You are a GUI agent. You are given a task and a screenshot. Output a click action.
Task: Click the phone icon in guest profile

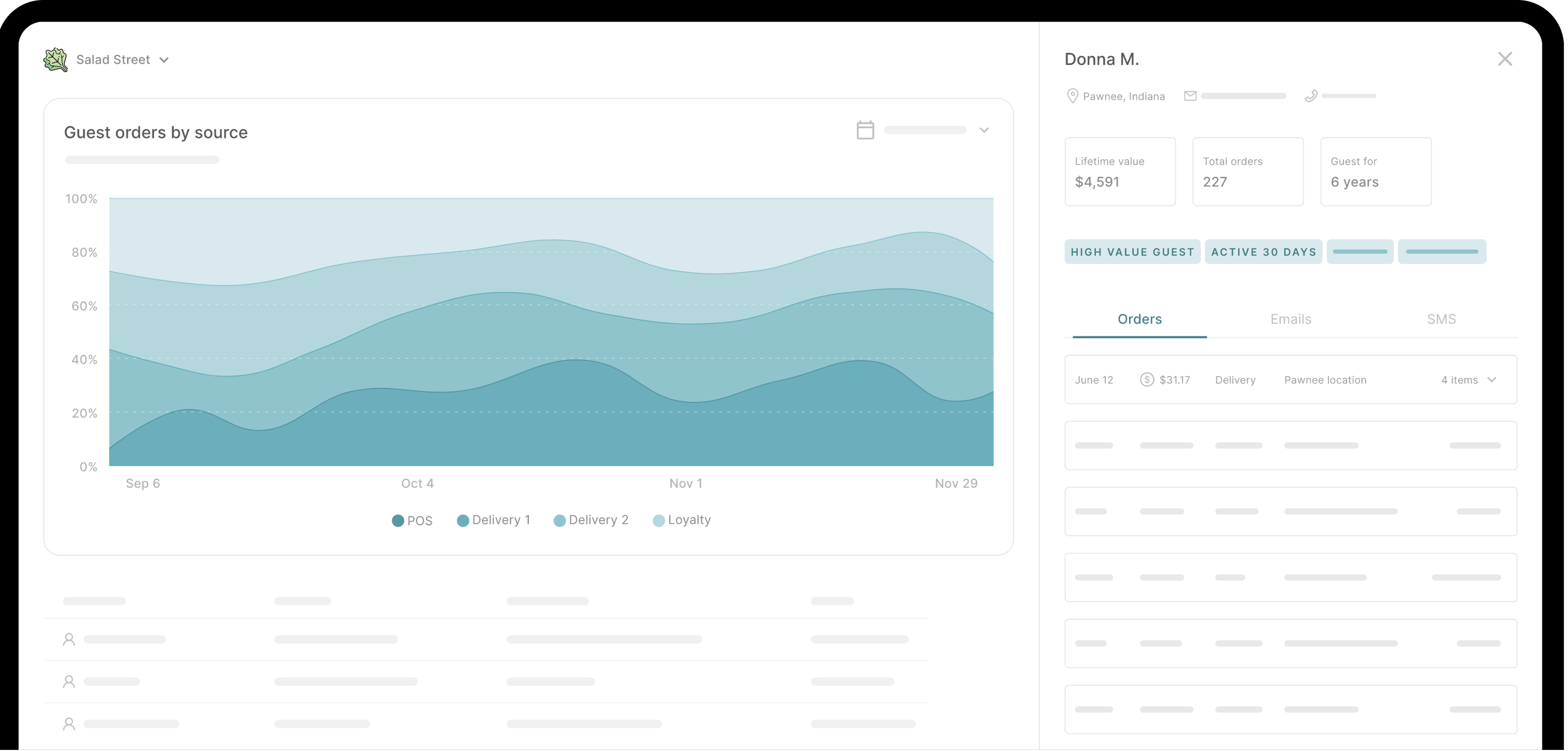point(1311,95)
